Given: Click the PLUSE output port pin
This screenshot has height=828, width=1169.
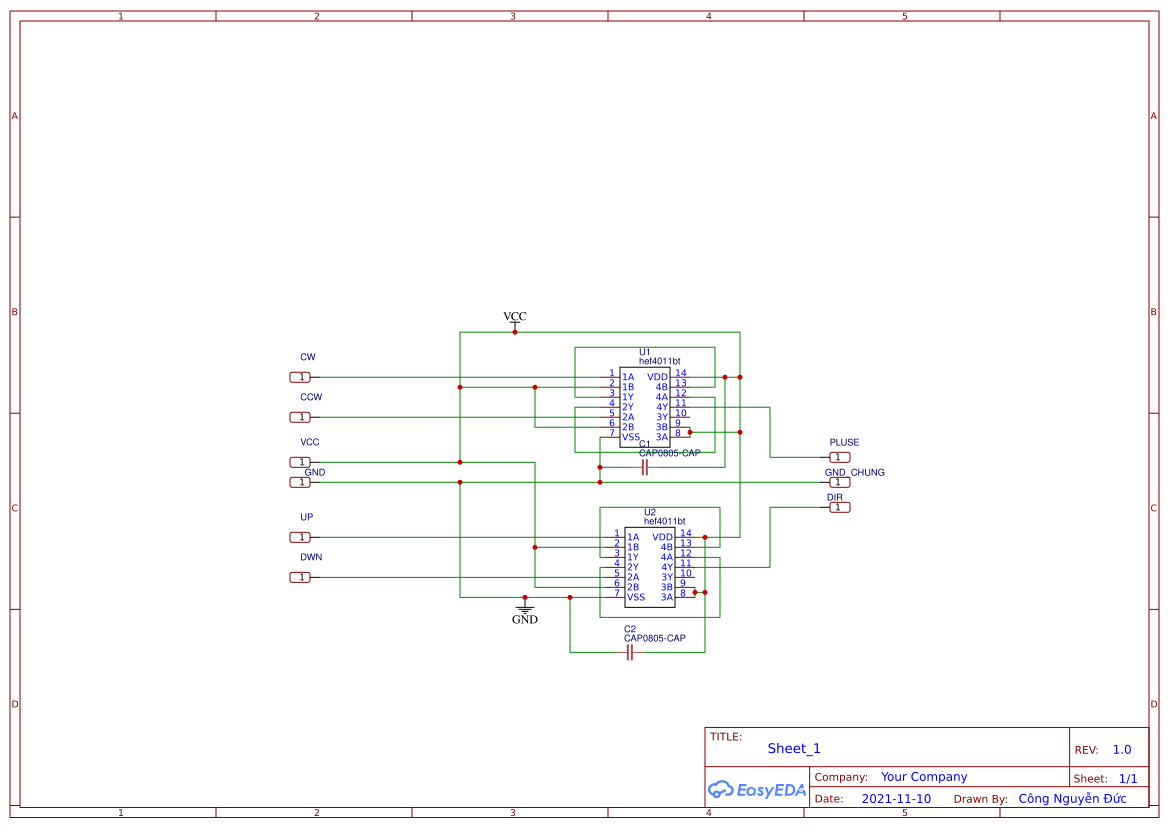Looking at the screenshot, I should click(x=838, y=456).
